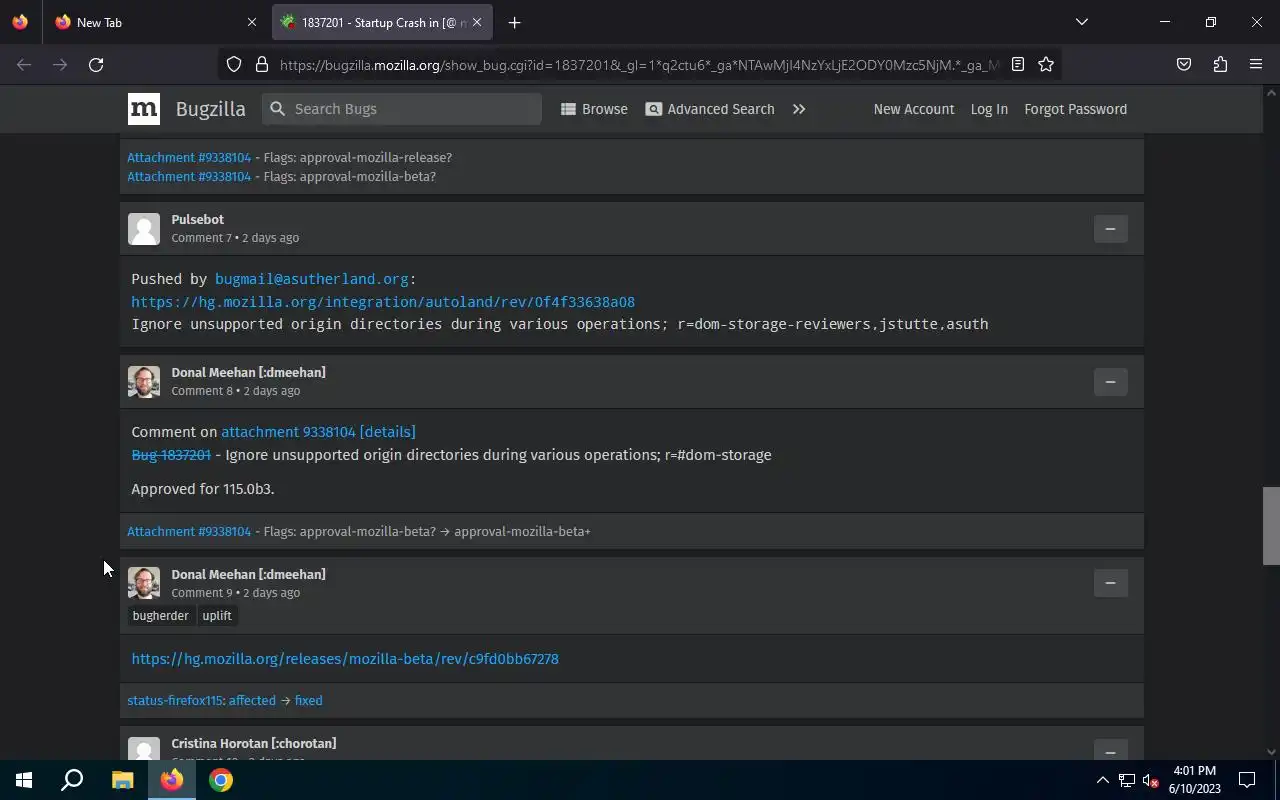Open the notification center icon
This screenshot has height=800, width=1280.
coord(1247,780)
